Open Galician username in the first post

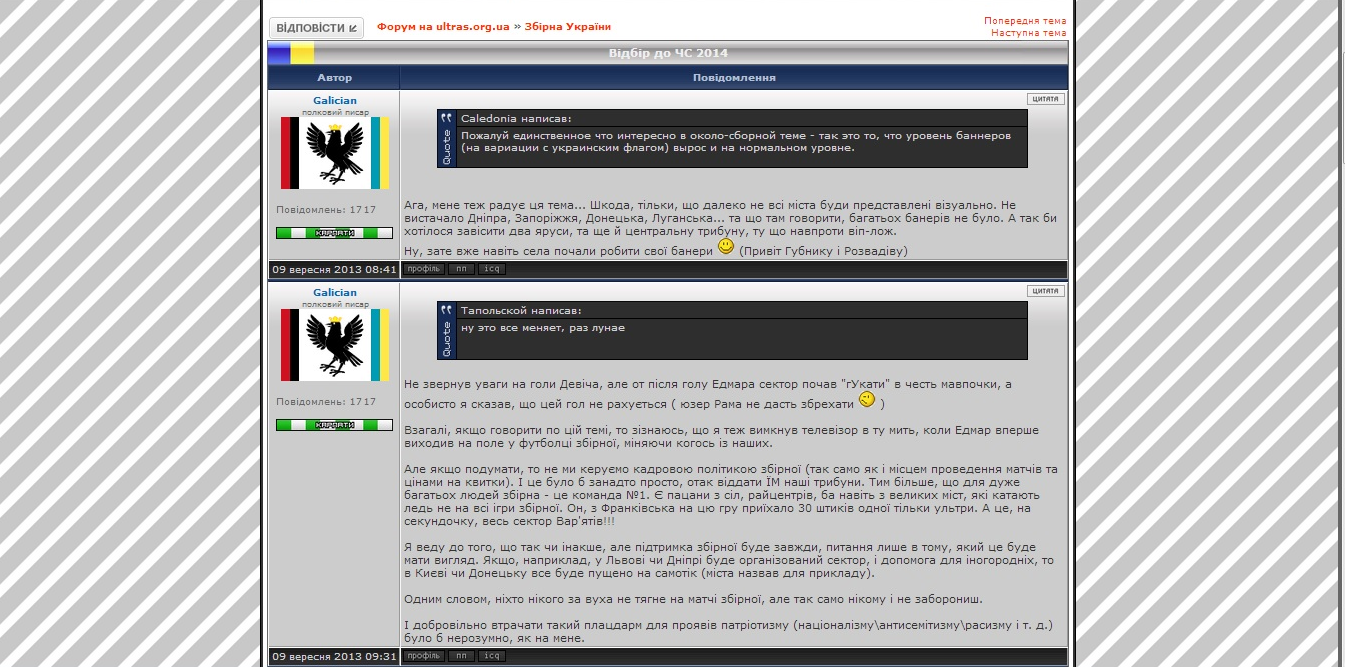coord(334,101)
